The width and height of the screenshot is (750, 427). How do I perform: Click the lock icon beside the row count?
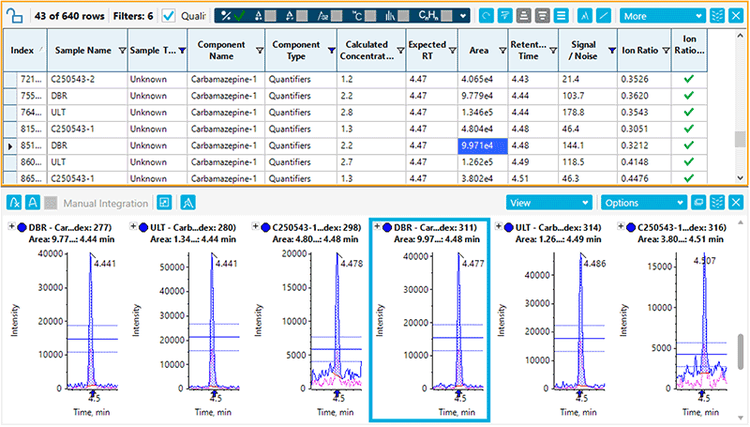(15, 16)
